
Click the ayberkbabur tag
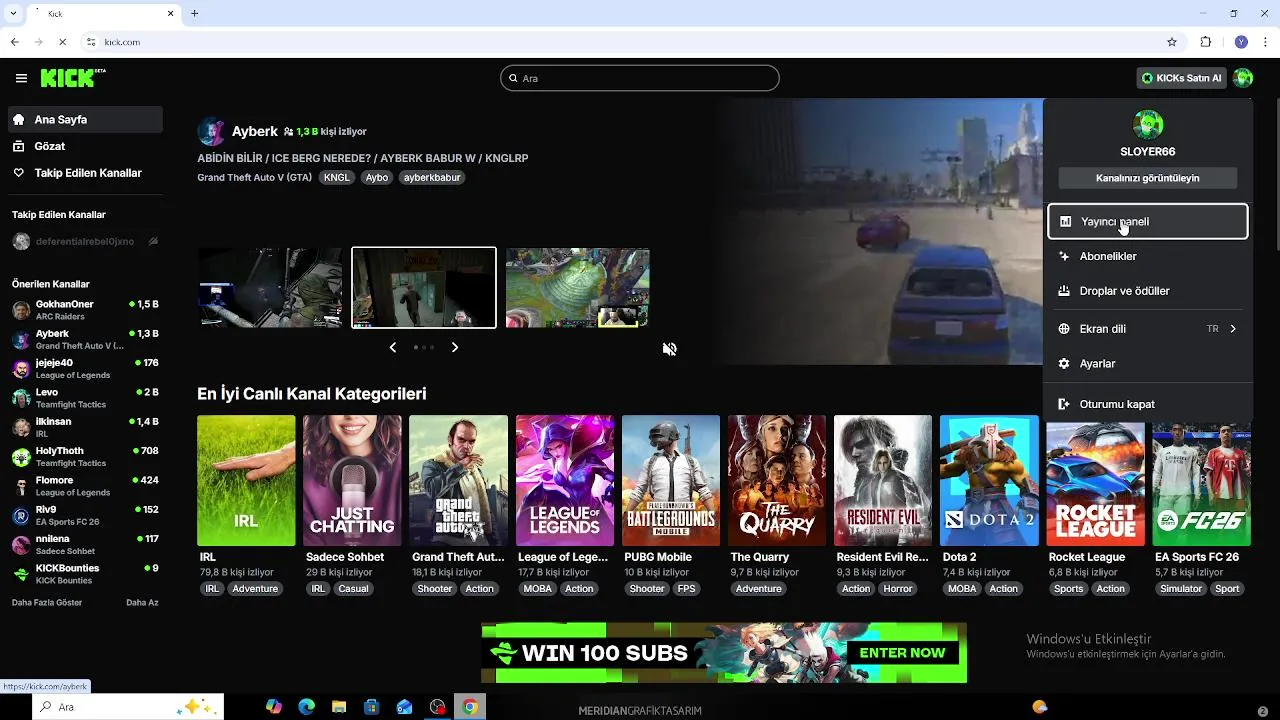coord(432,177)
